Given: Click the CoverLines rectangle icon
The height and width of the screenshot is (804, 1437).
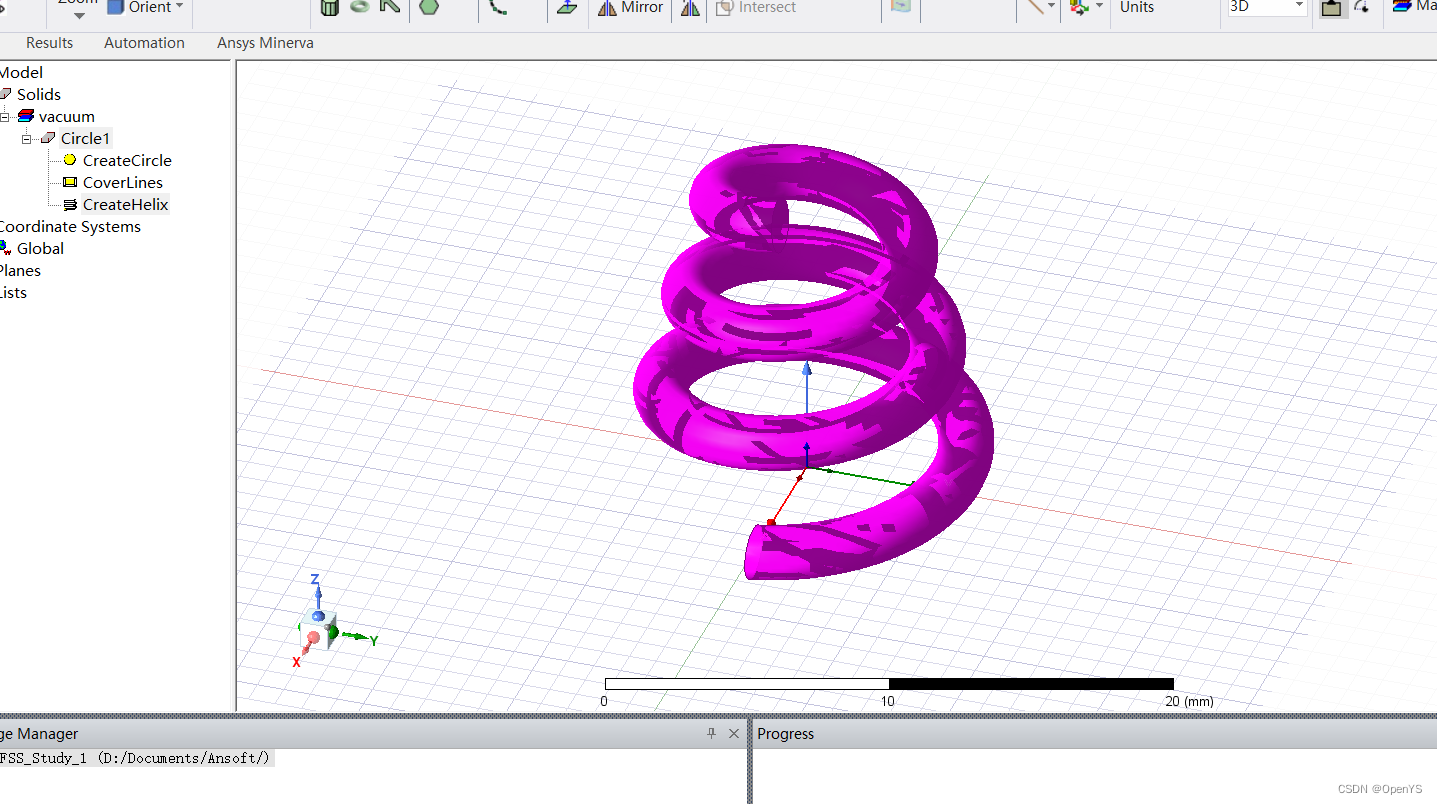Looking at the screenshot, I should coord(70,182).
